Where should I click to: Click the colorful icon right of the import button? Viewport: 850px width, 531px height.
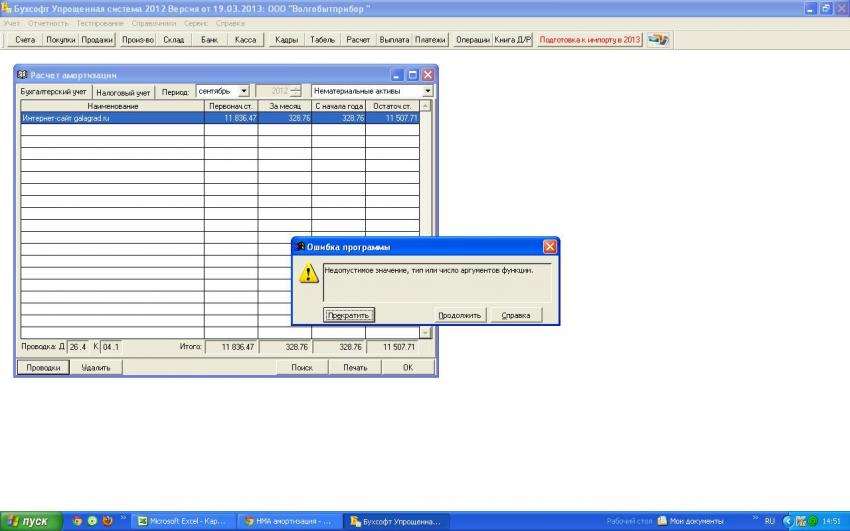click(x=657, y=40)
